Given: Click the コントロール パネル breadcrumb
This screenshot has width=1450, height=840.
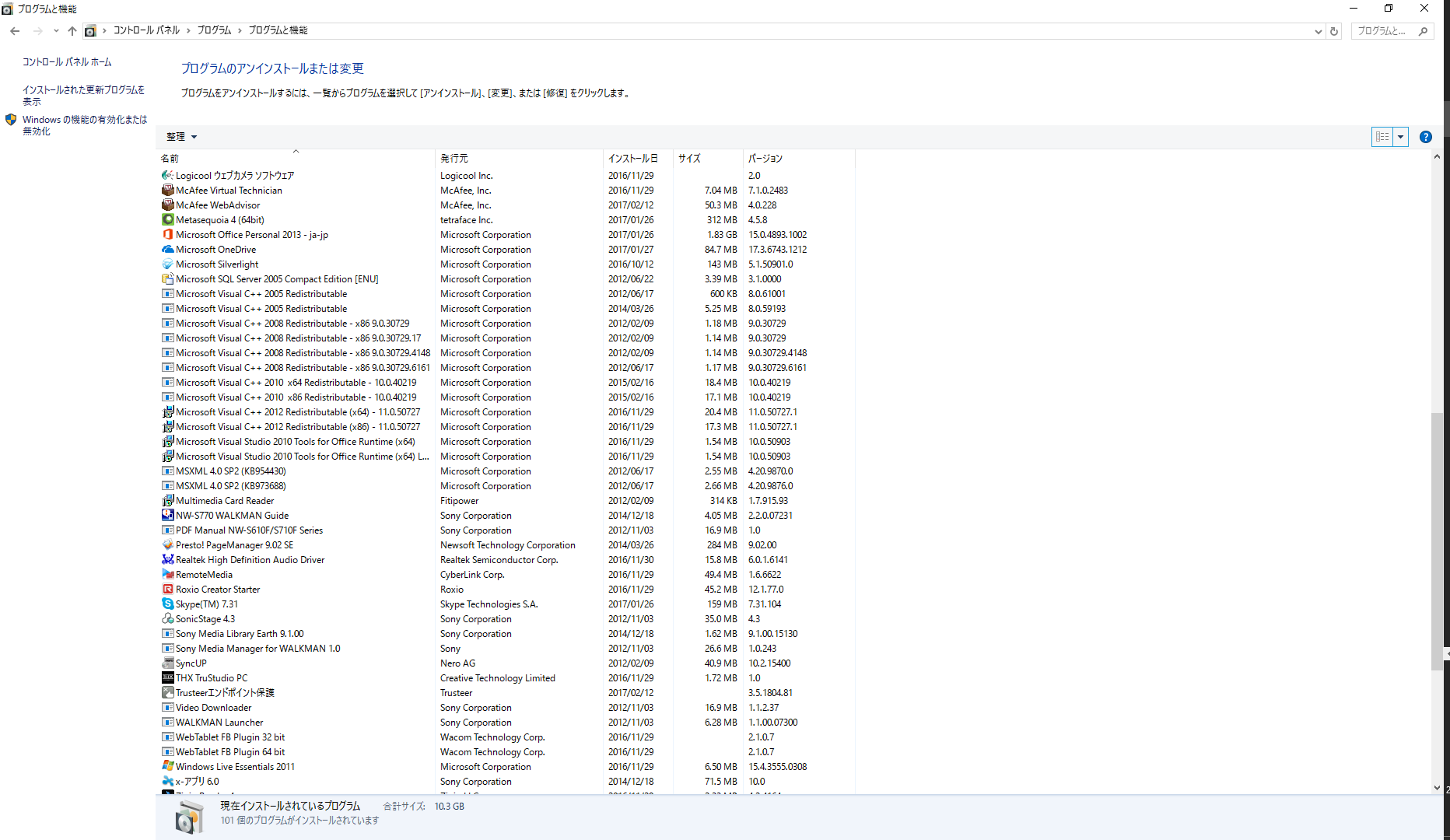Looking at the screenshot, I should pos(146,30).
